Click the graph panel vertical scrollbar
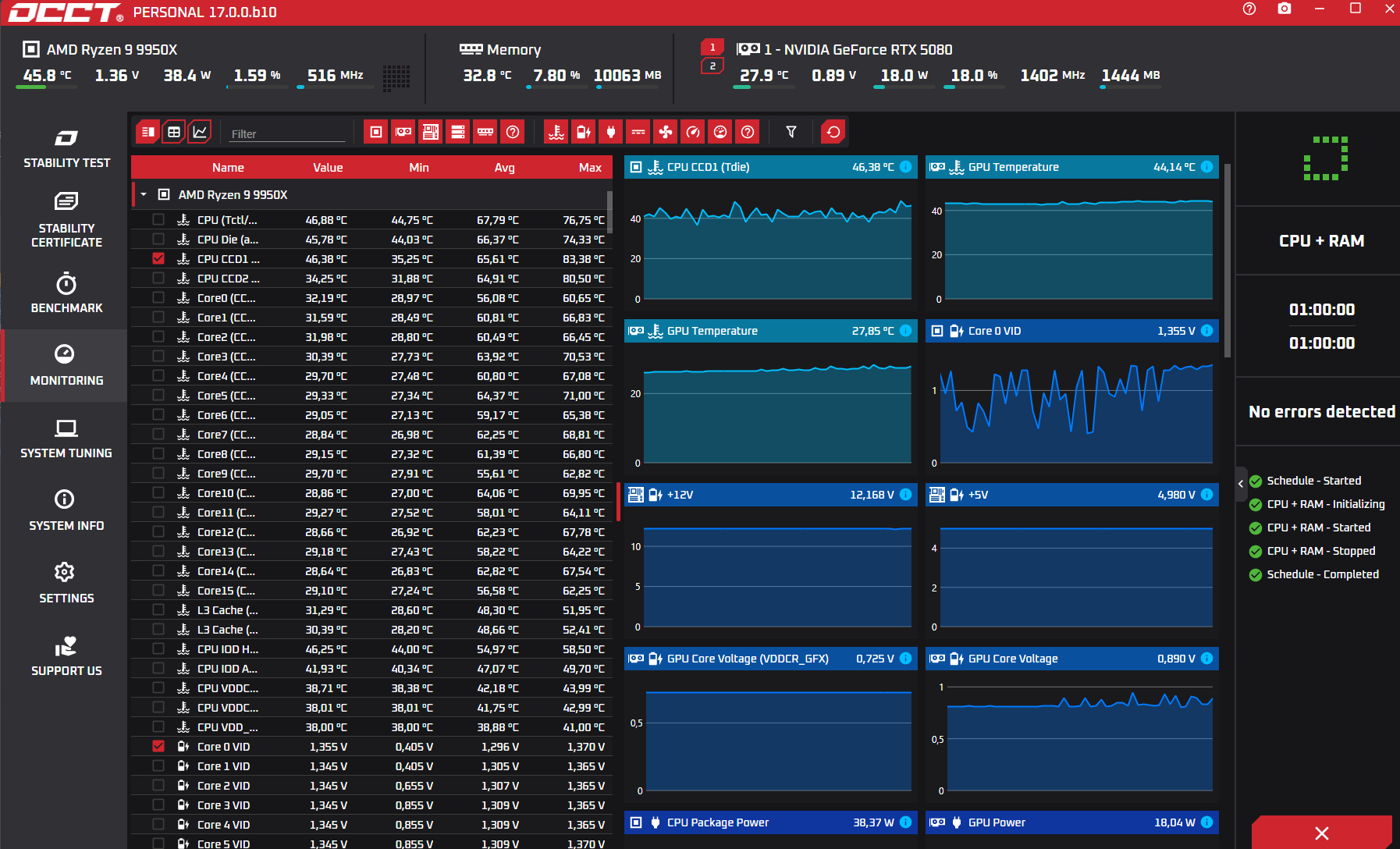The width and height of the screenshot is (1400, 849). [x=1228, y=260]
